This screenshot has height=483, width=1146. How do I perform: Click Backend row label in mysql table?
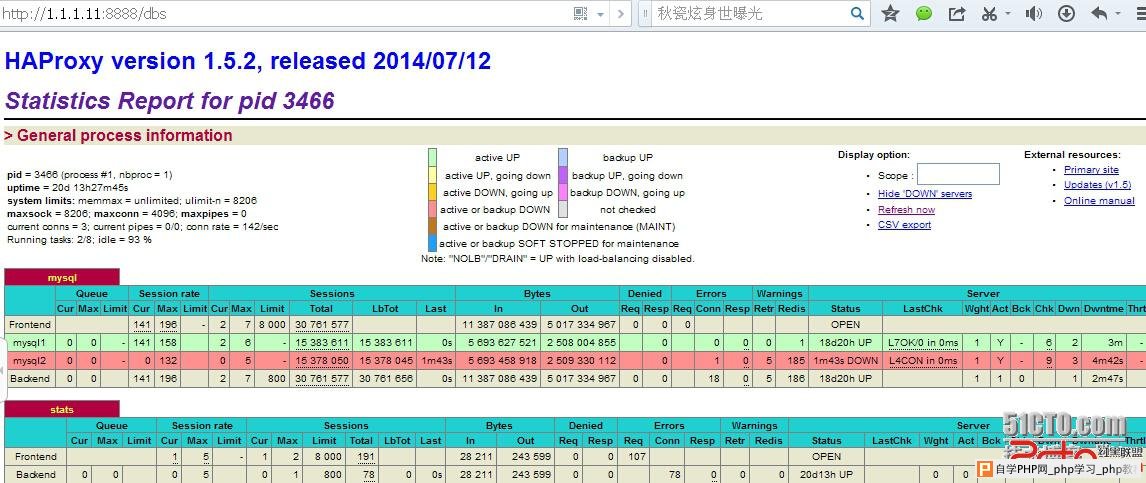point(29,379)
